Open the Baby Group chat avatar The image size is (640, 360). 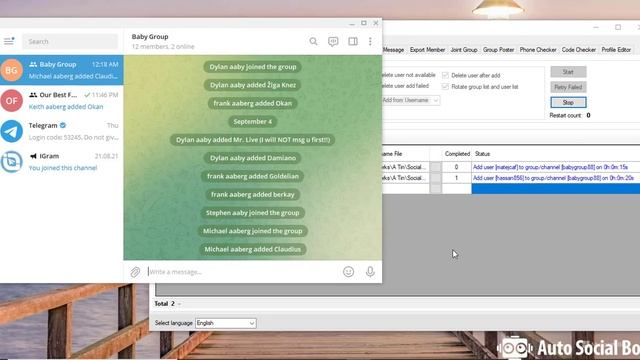[x=11, y=70]
